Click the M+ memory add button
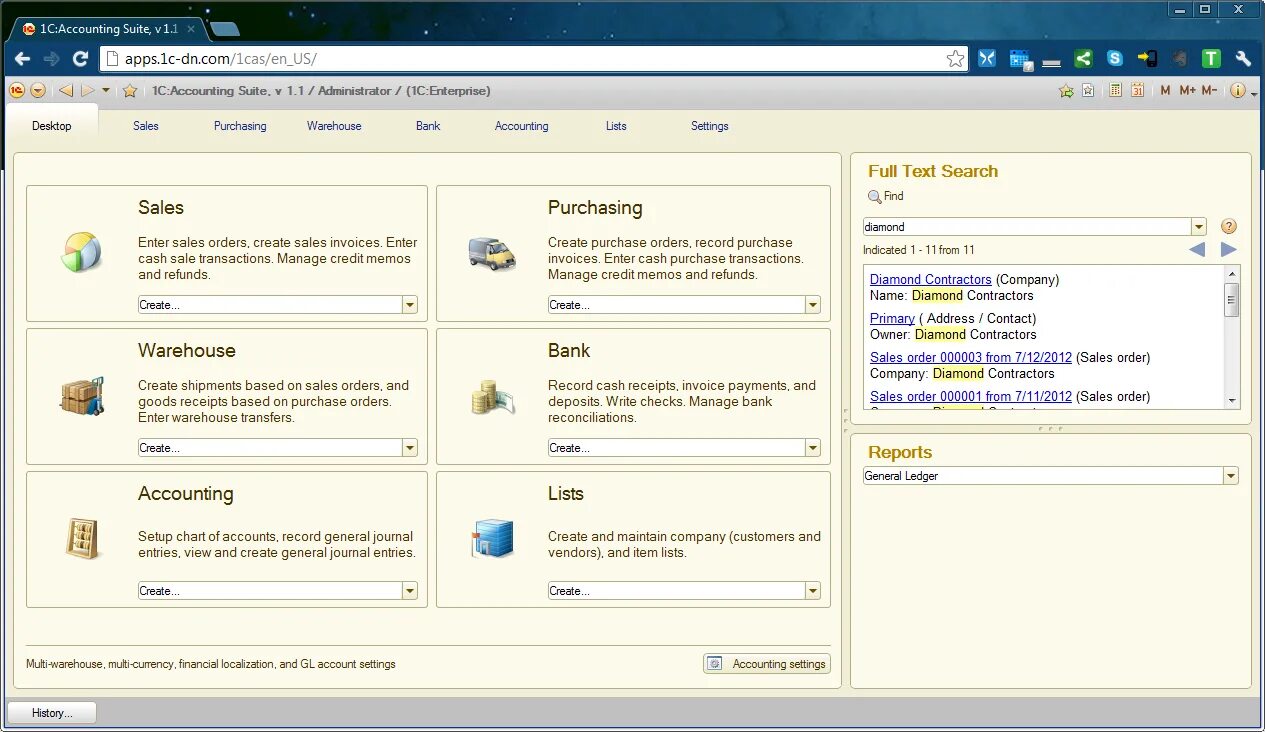 (x=1187, y=91)
